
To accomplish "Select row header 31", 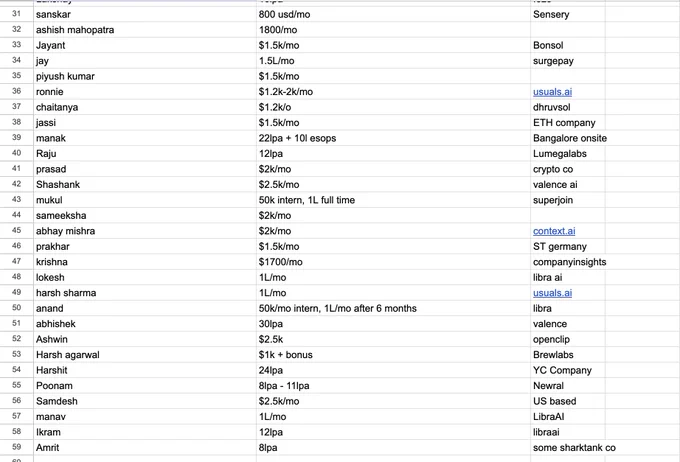I will (x=16, y=14).
